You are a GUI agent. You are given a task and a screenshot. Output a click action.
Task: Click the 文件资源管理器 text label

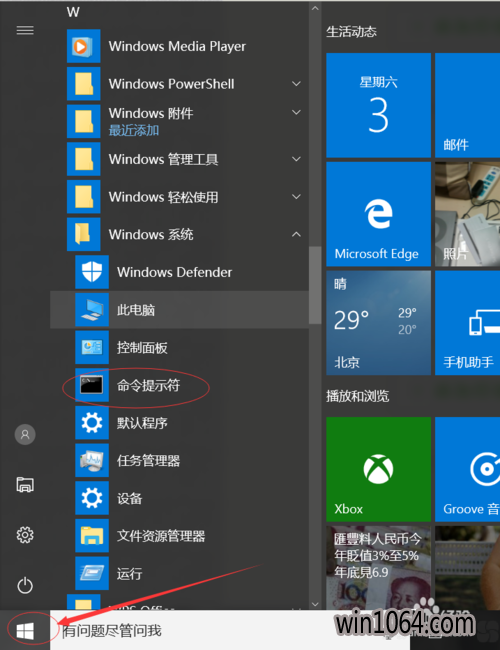tap(161, 536)
